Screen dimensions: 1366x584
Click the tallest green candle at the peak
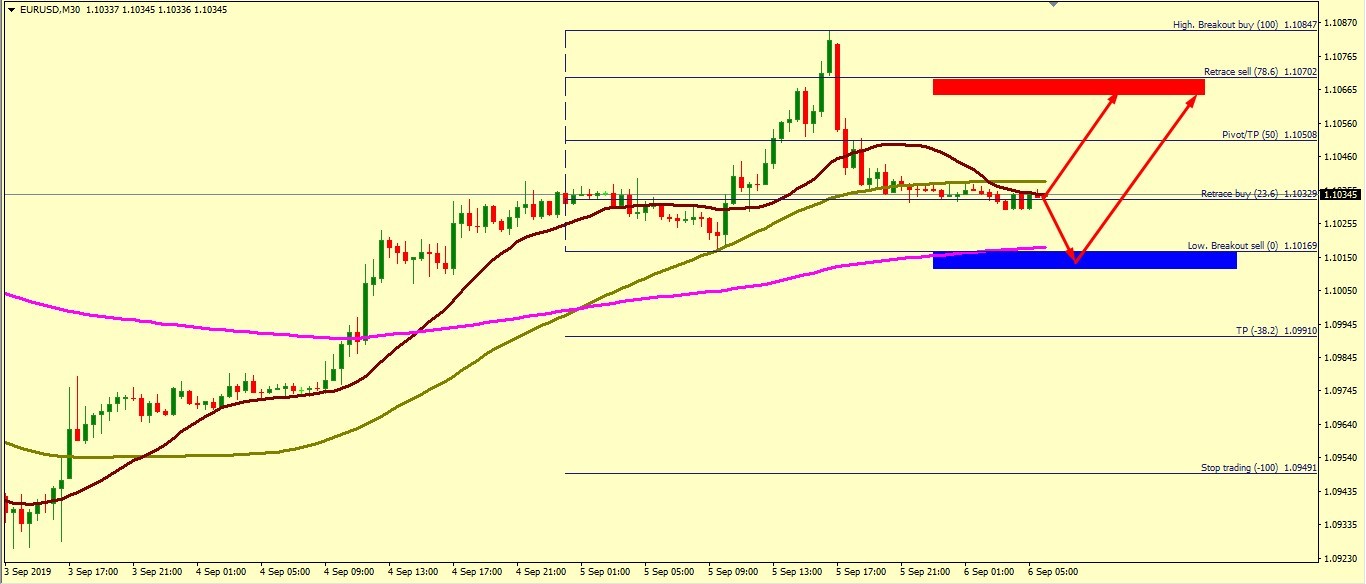pos(829,57)
